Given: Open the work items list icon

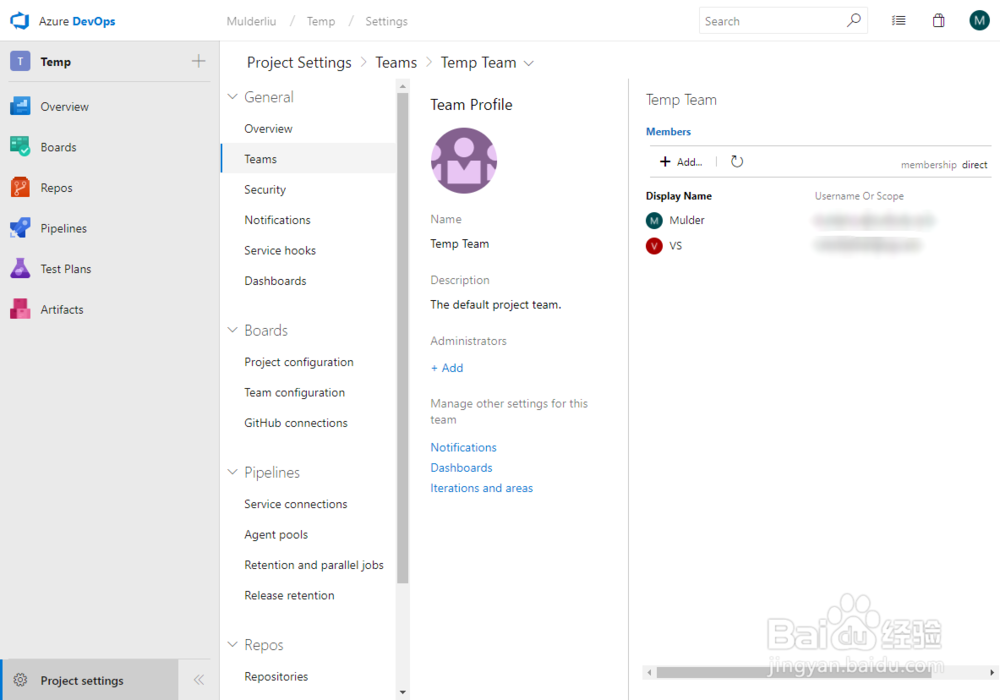Looking at the screenshot, I should [898, 20].
